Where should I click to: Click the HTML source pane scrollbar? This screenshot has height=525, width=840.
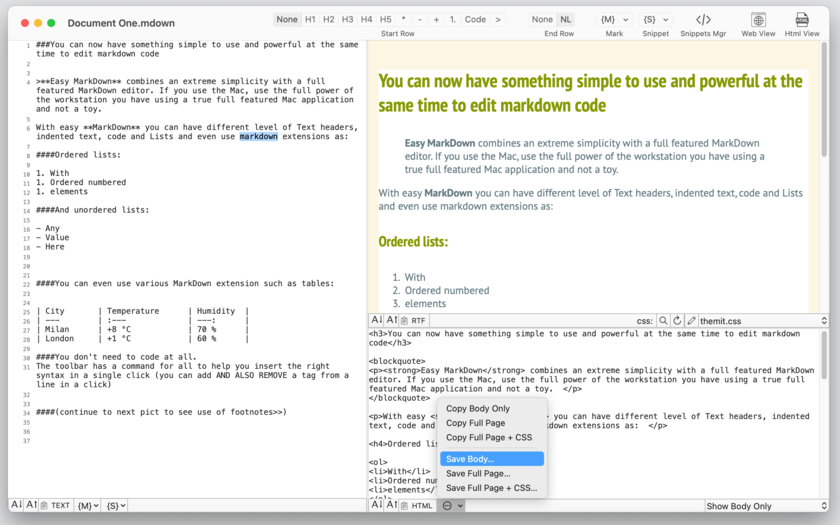824,355
